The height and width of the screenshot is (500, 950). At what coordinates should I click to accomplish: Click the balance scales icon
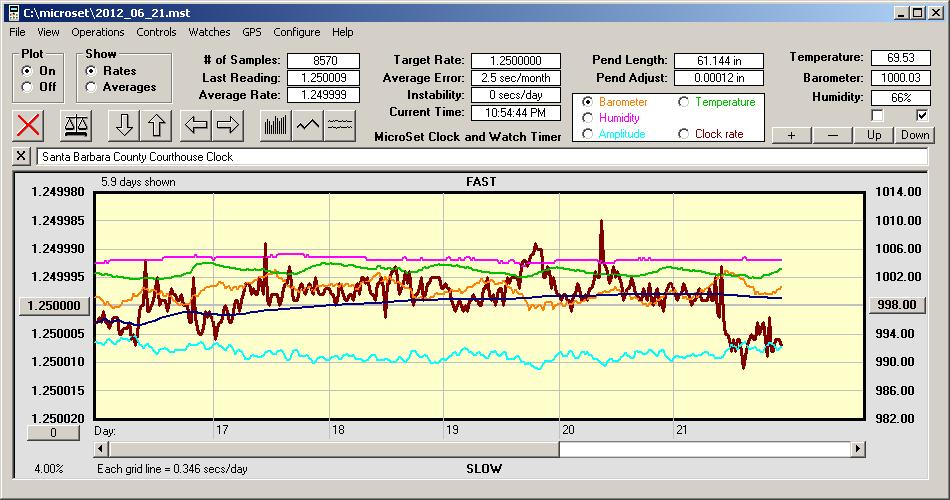tap(76, 125)
